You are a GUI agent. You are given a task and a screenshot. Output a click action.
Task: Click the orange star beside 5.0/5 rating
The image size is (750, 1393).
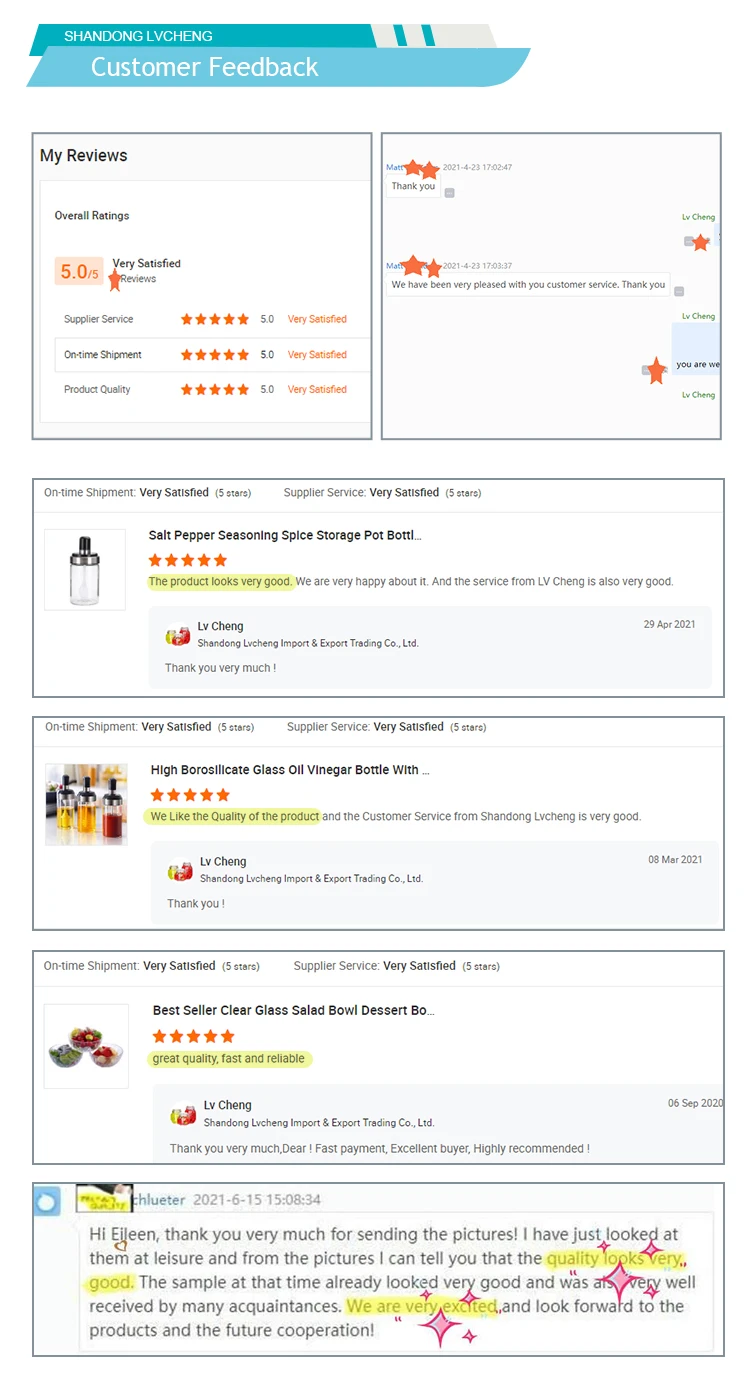click(x=114, y=280)
